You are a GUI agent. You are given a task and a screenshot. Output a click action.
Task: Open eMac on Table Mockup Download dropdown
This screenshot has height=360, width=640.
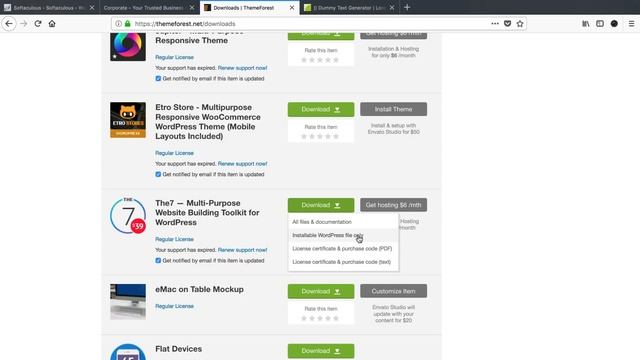point(321,291)
